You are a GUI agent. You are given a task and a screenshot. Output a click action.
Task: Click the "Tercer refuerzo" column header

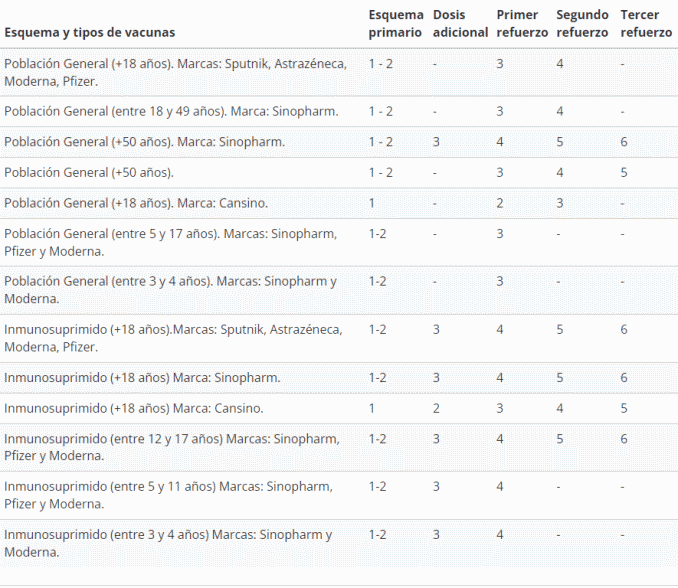(646, 24)
